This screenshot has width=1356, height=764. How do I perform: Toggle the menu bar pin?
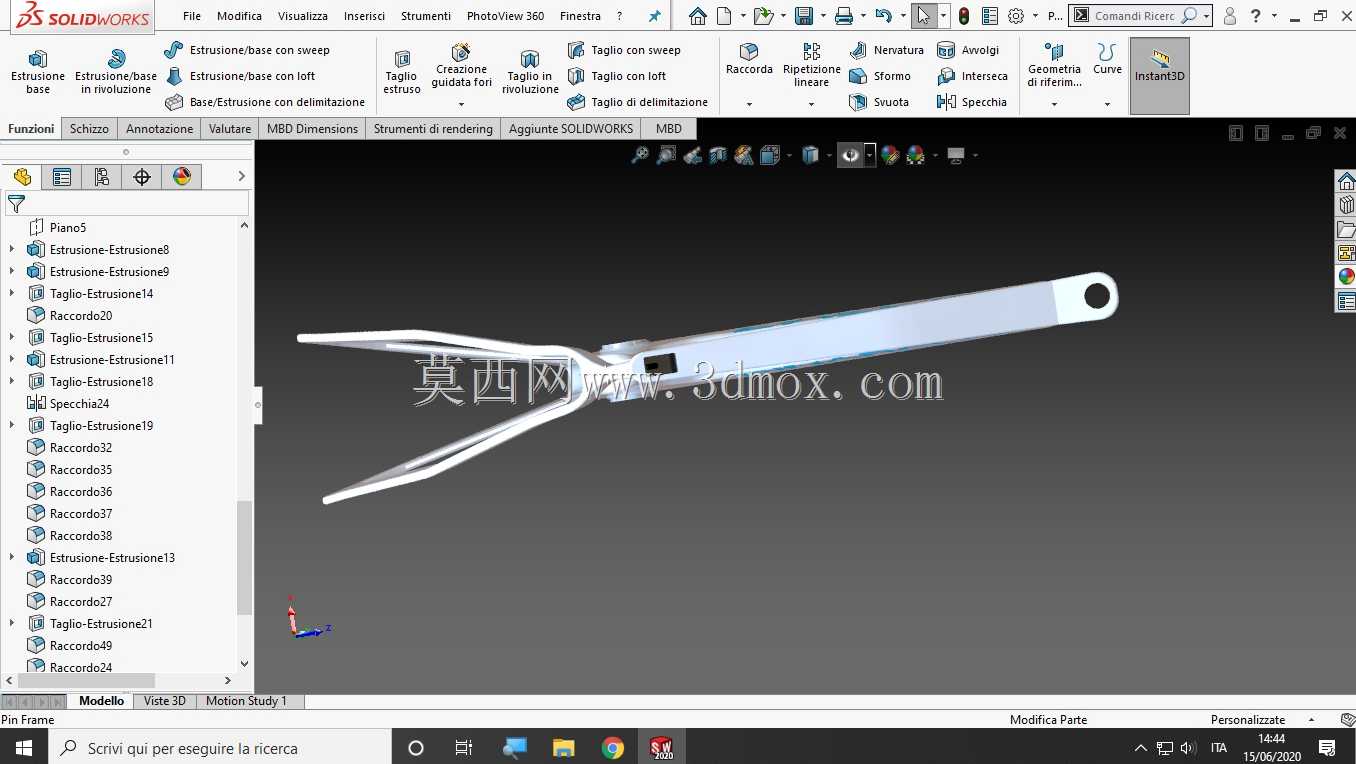pos(655,16)
